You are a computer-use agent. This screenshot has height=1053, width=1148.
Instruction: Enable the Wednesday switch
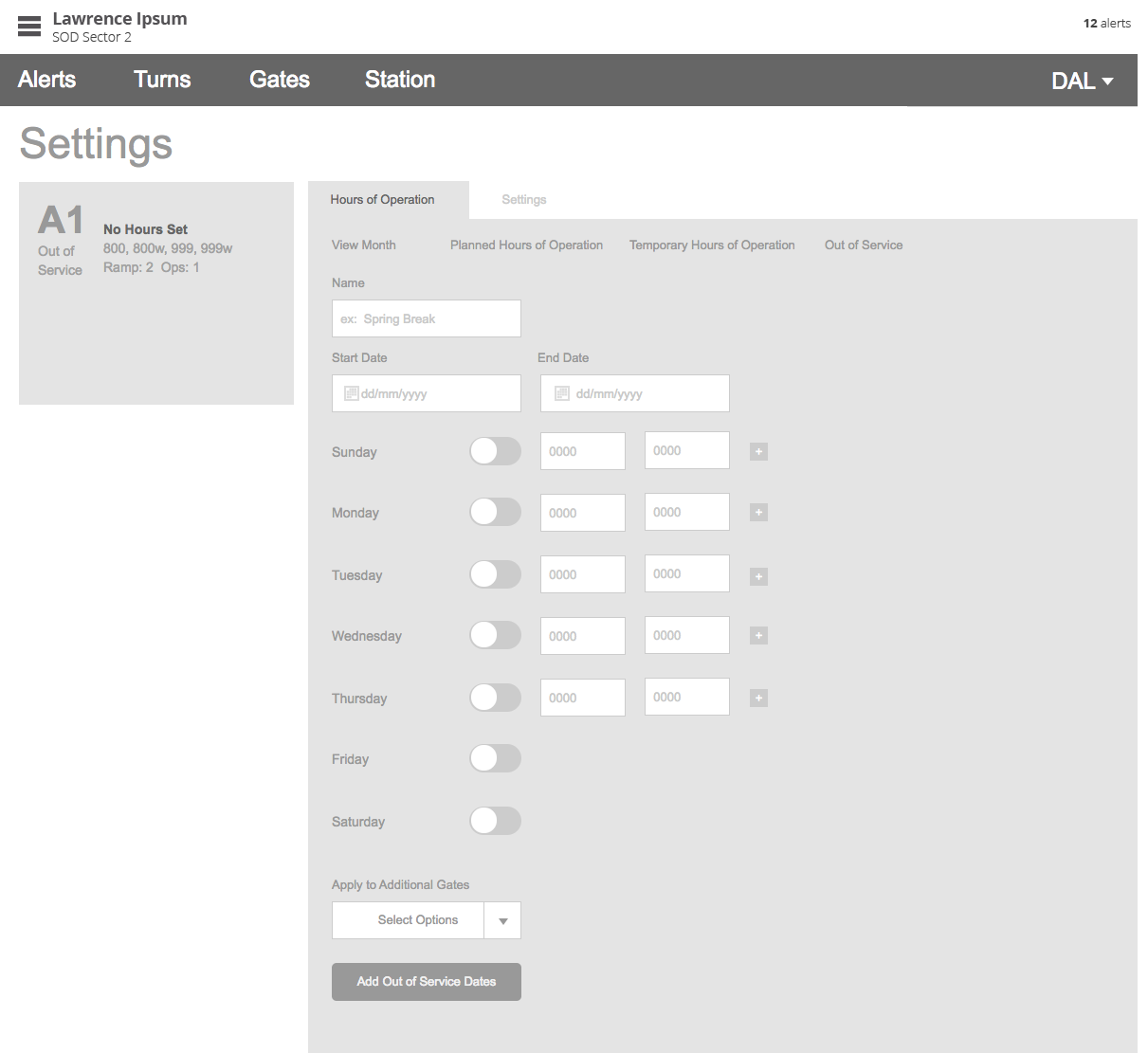[x=495, y=635]
